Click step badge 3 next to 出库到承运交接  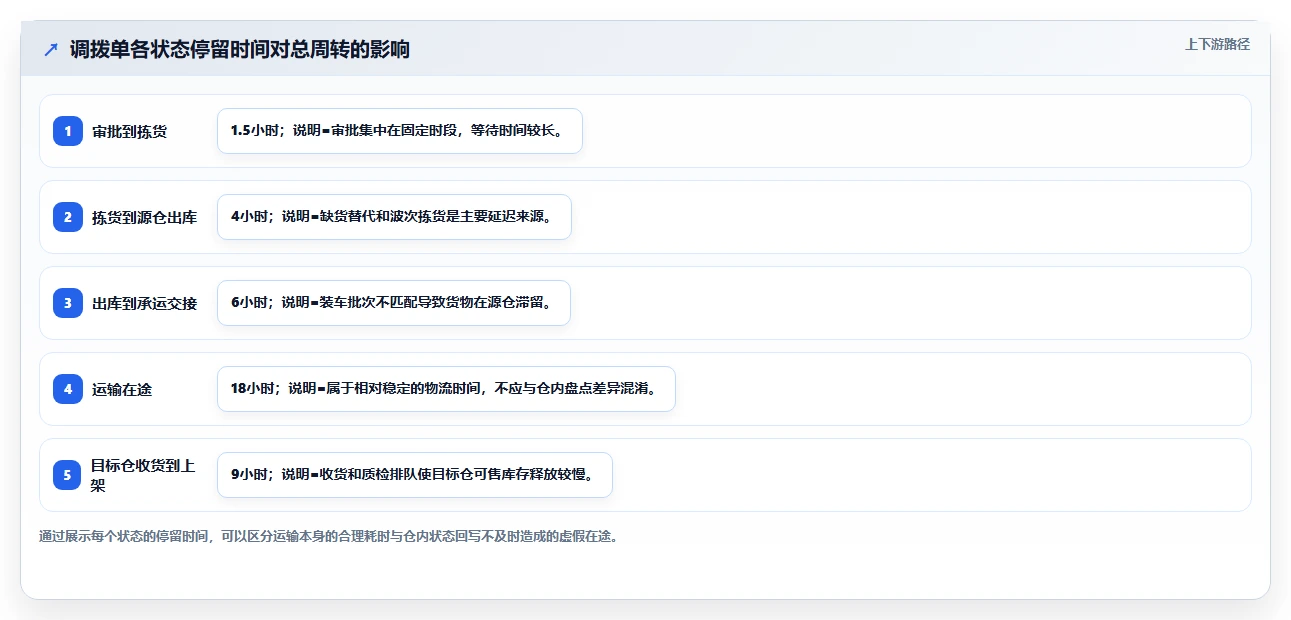(x=68, y=303)
